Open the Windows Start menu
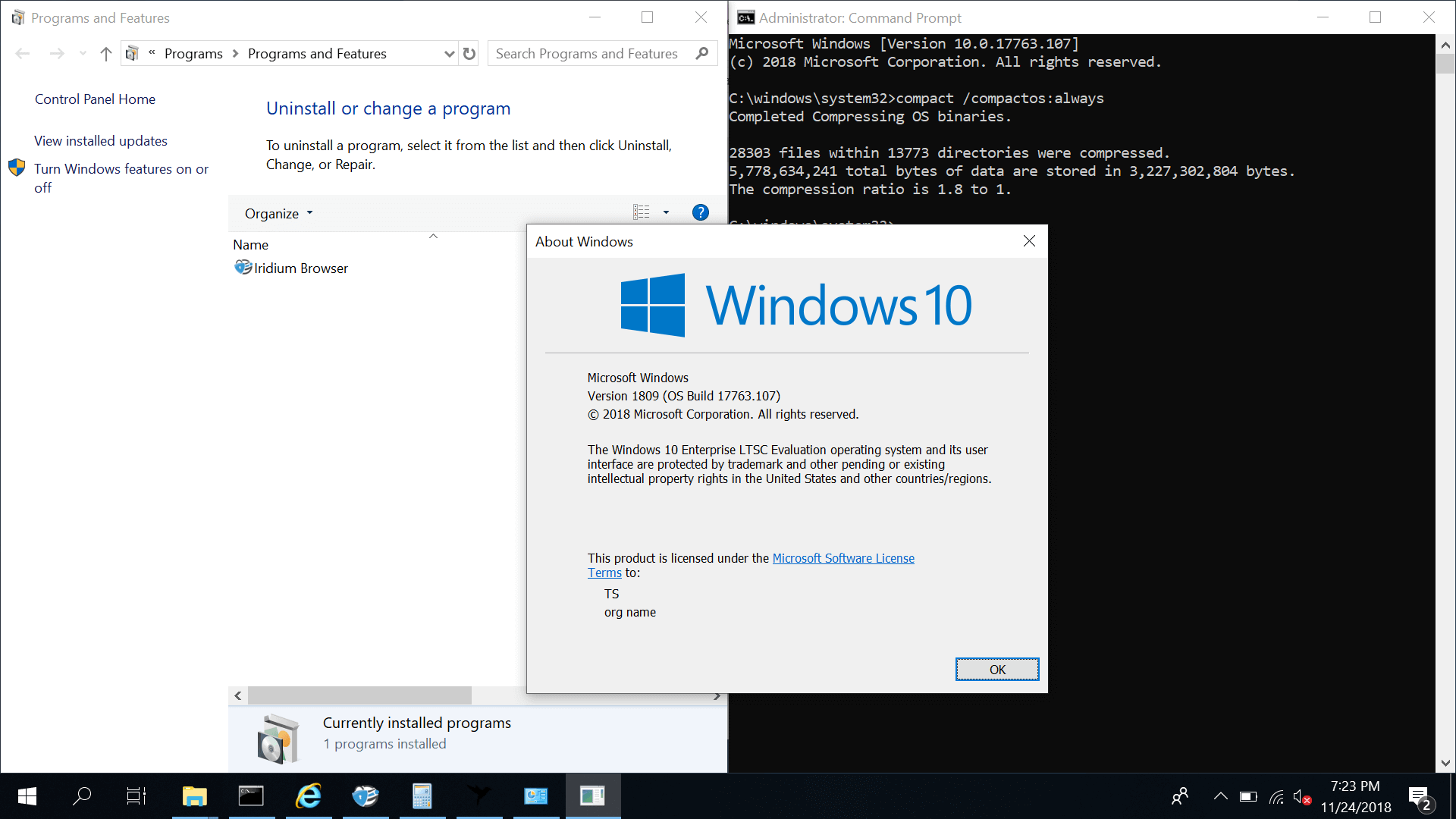Image resolution: width=1456 pixels, height=819 pixels. (27, 796)
